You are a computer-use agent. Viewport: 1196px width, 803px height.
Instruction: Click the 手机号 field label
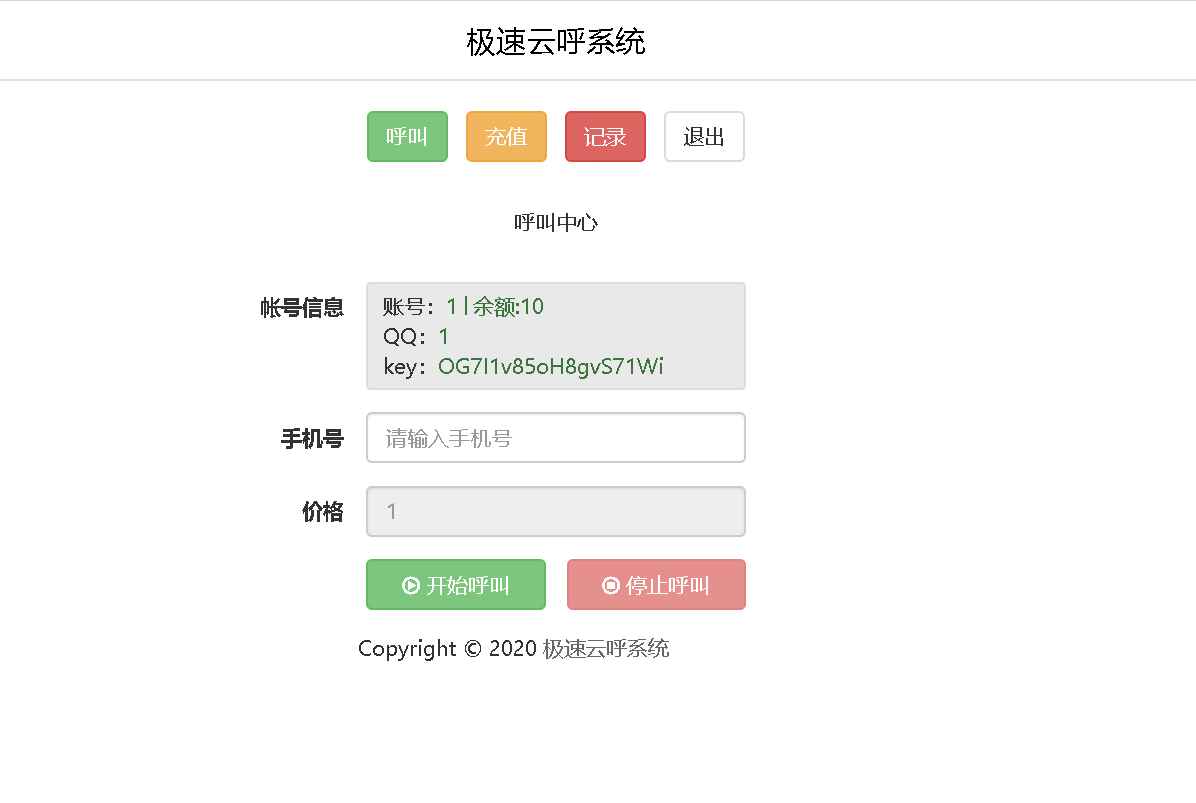(312, 439)
